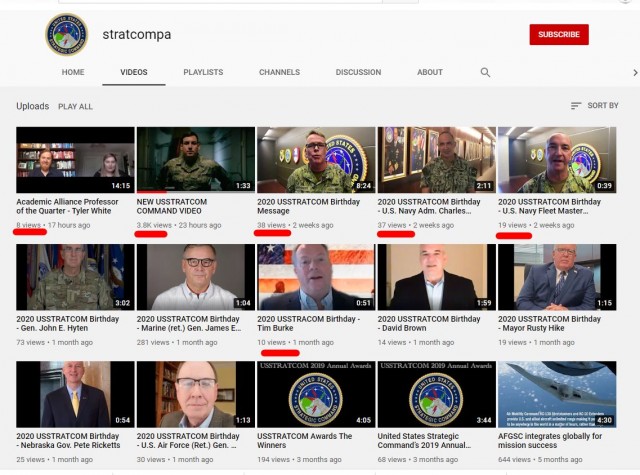
Task: Click the '68 views • 3 months ago' text
Action: pos(418,459)
